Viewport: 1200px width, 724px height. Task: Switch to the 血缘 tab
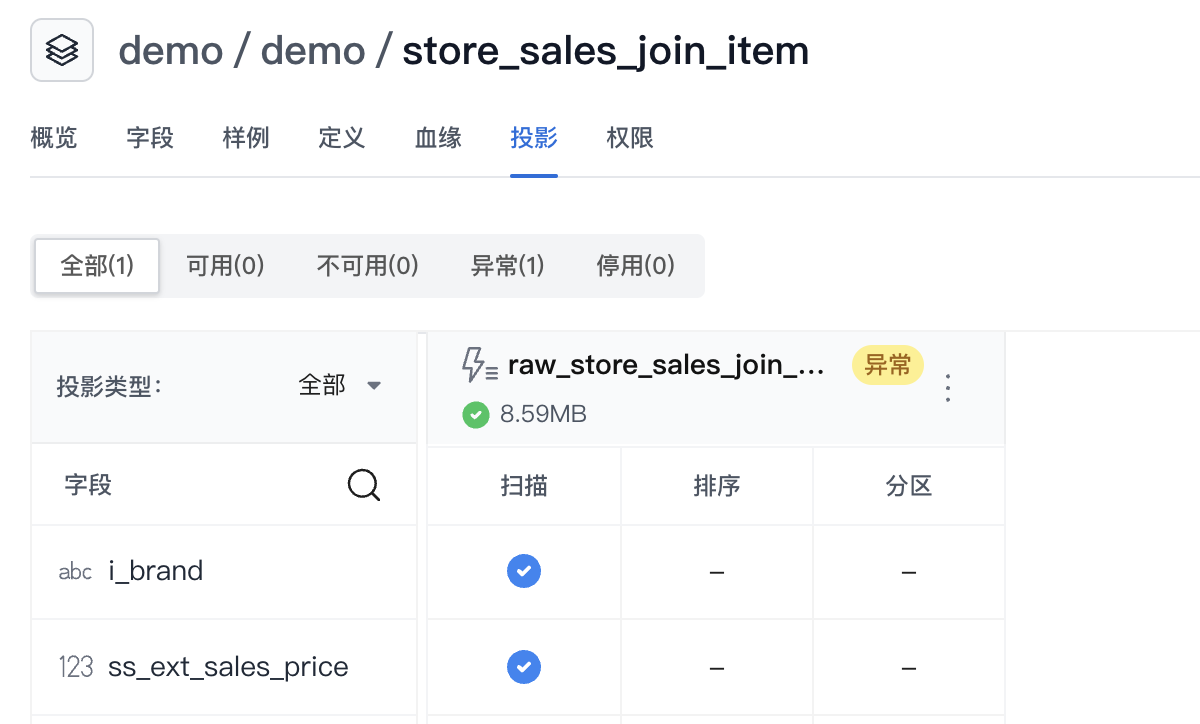pos(438,138)
